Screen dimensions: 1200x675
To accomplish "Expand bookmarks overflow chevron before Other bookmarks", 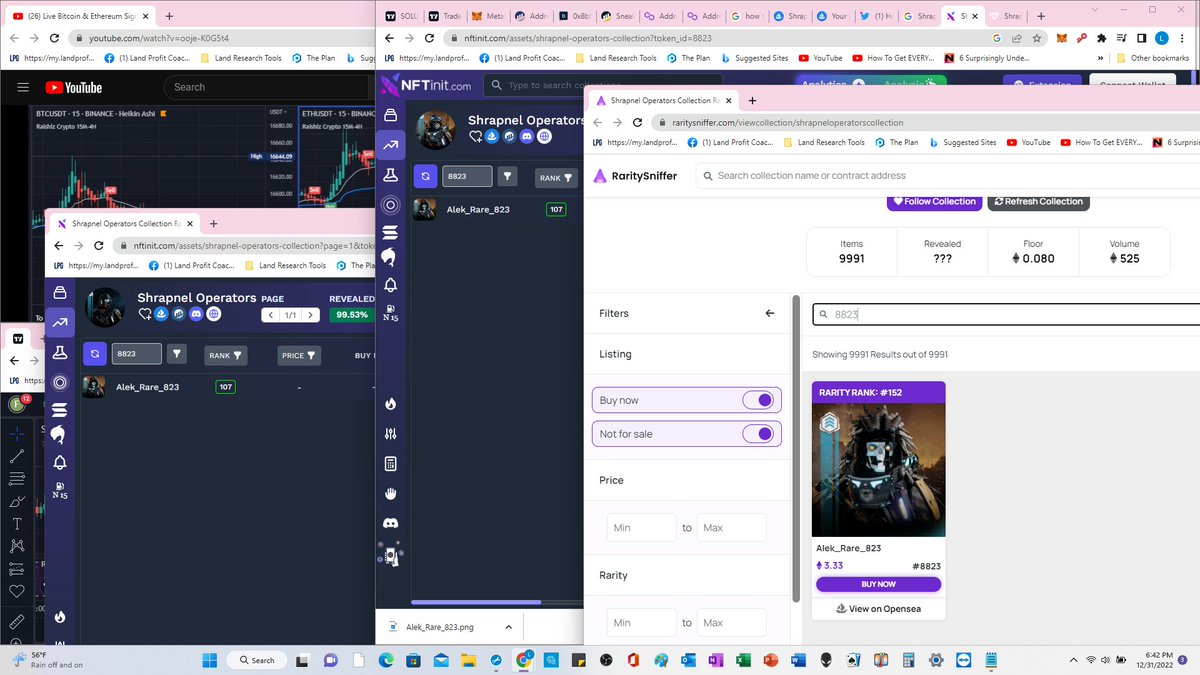I will 1099,58.
